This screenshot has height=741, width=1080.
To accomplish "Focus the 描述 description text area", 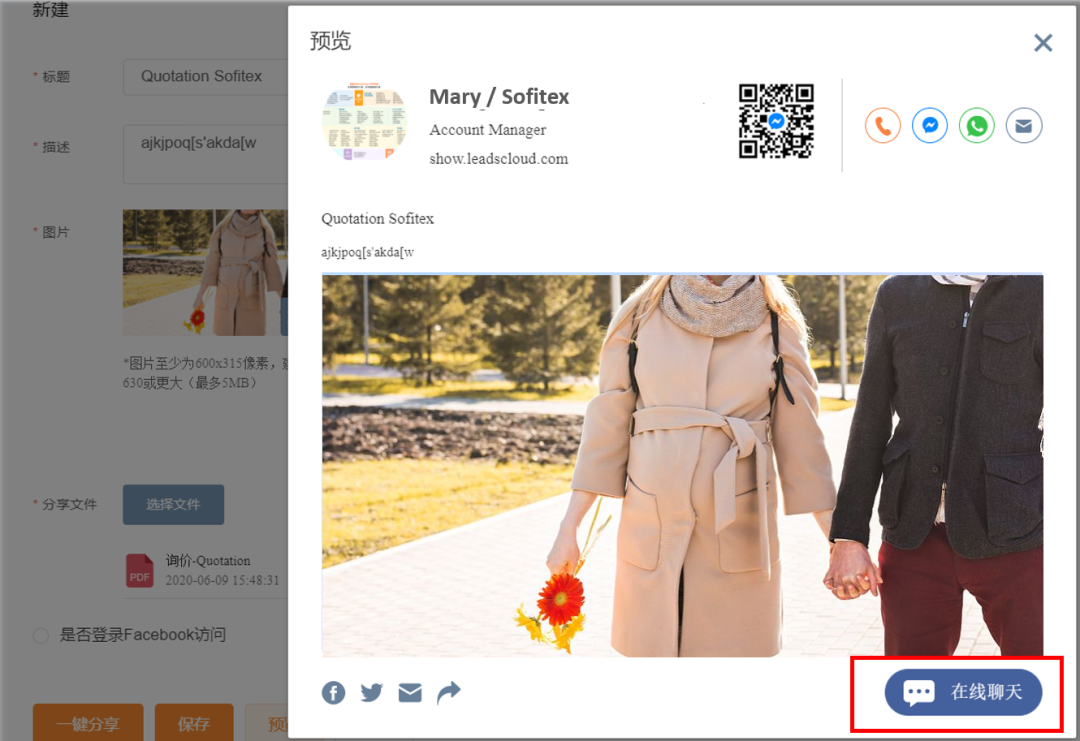I will (205, 154).
